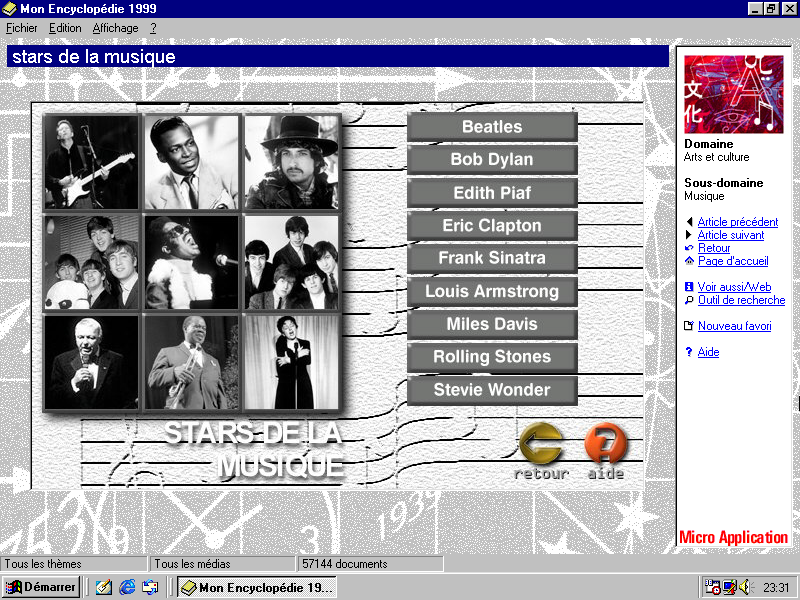The width and height of the screenshot is (800, 600).
Task: Select the Rolling Stones button
Action: tap(492, 357)
